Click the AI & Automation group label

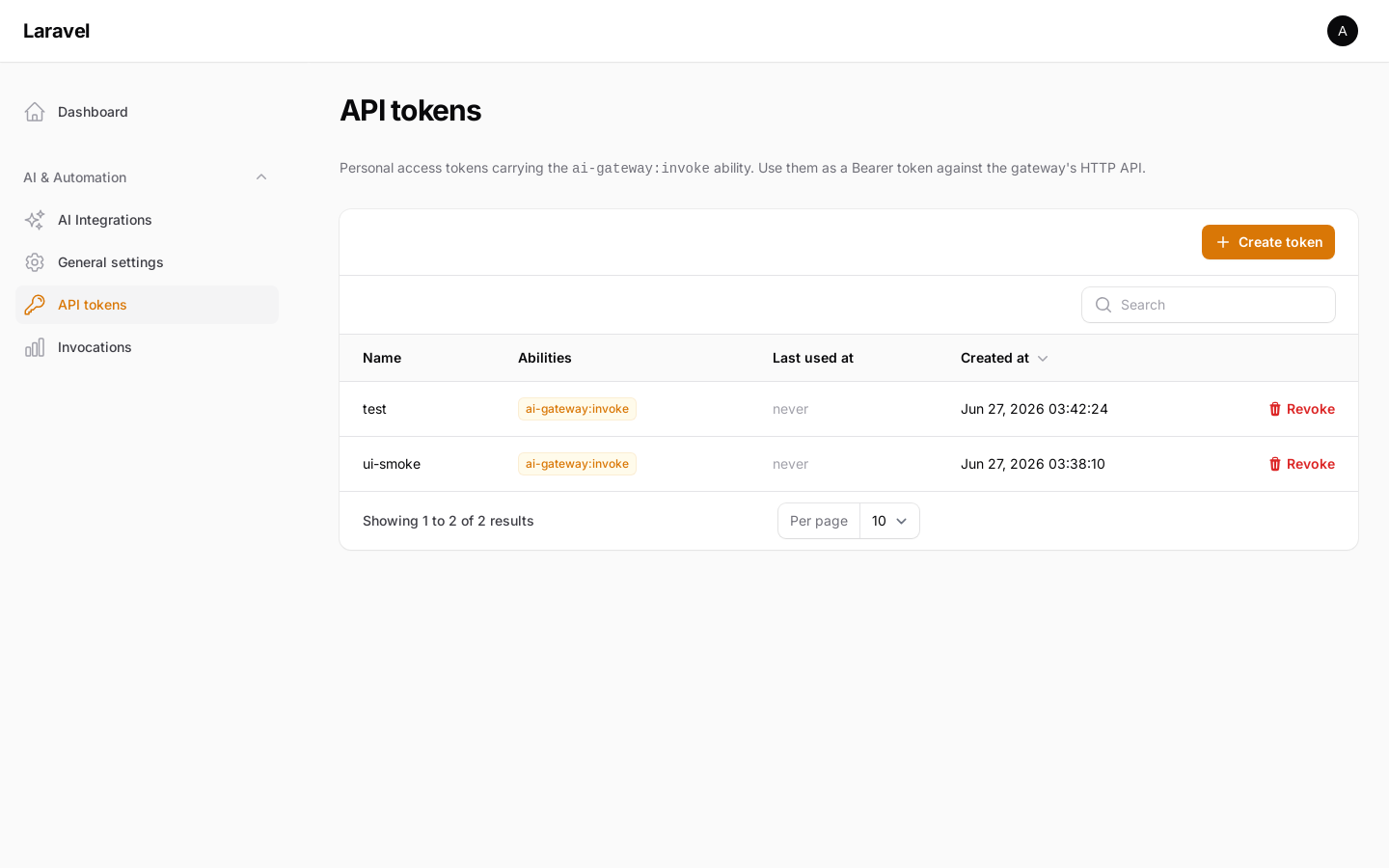tap(75, 177)
